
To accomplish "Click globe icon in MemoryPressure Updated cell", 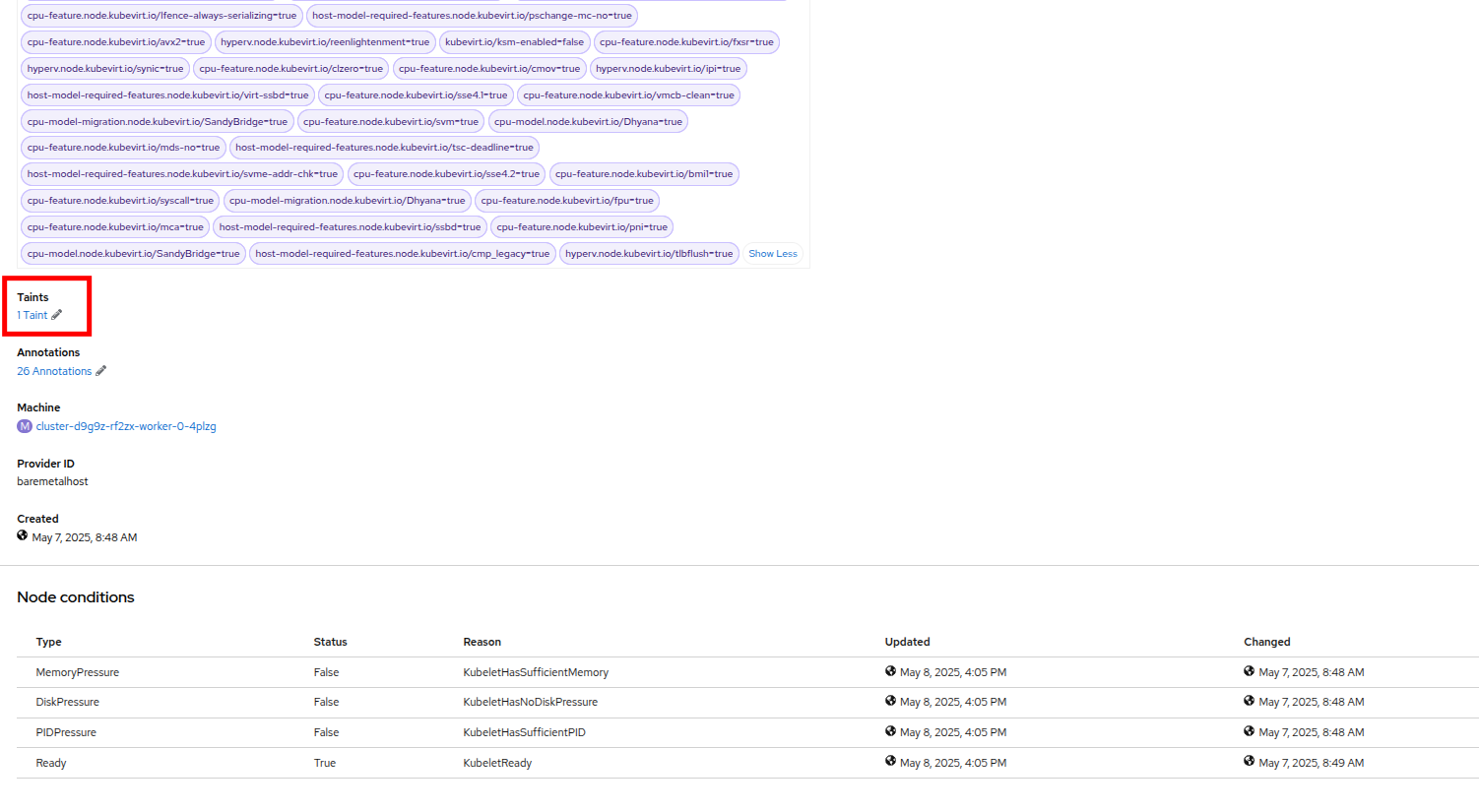I will pos(890,671).
